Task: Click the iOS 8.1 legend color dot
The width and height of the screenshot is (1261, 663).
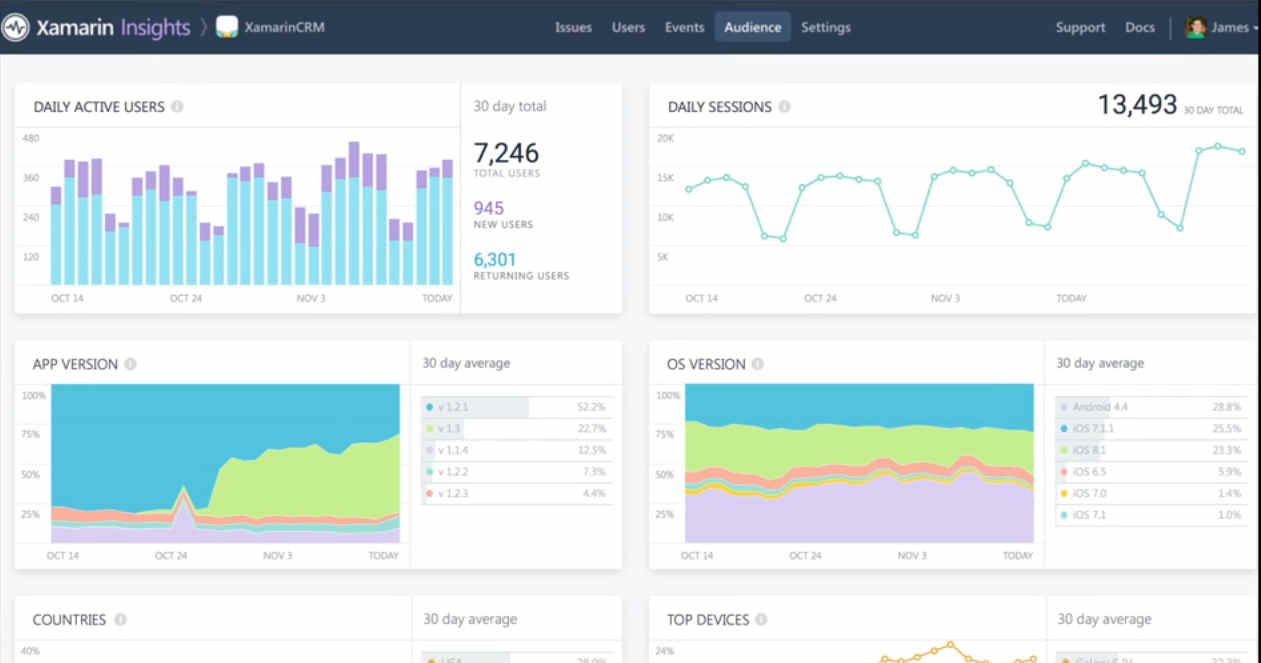Action: (x=1063, y=450)
